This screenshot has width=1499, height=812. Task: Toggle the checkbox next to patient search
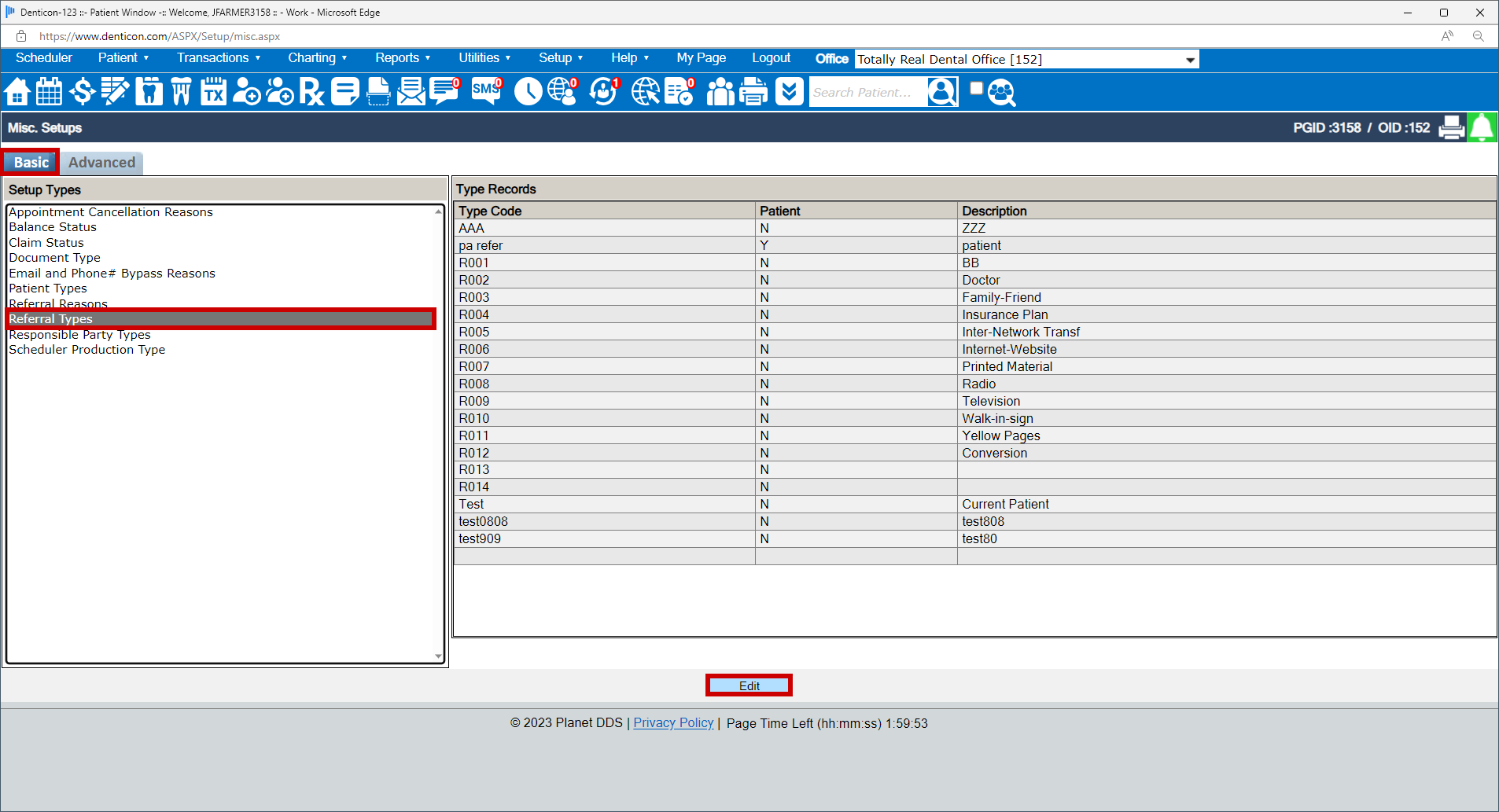pyautogui.click(x=975, y=89)
